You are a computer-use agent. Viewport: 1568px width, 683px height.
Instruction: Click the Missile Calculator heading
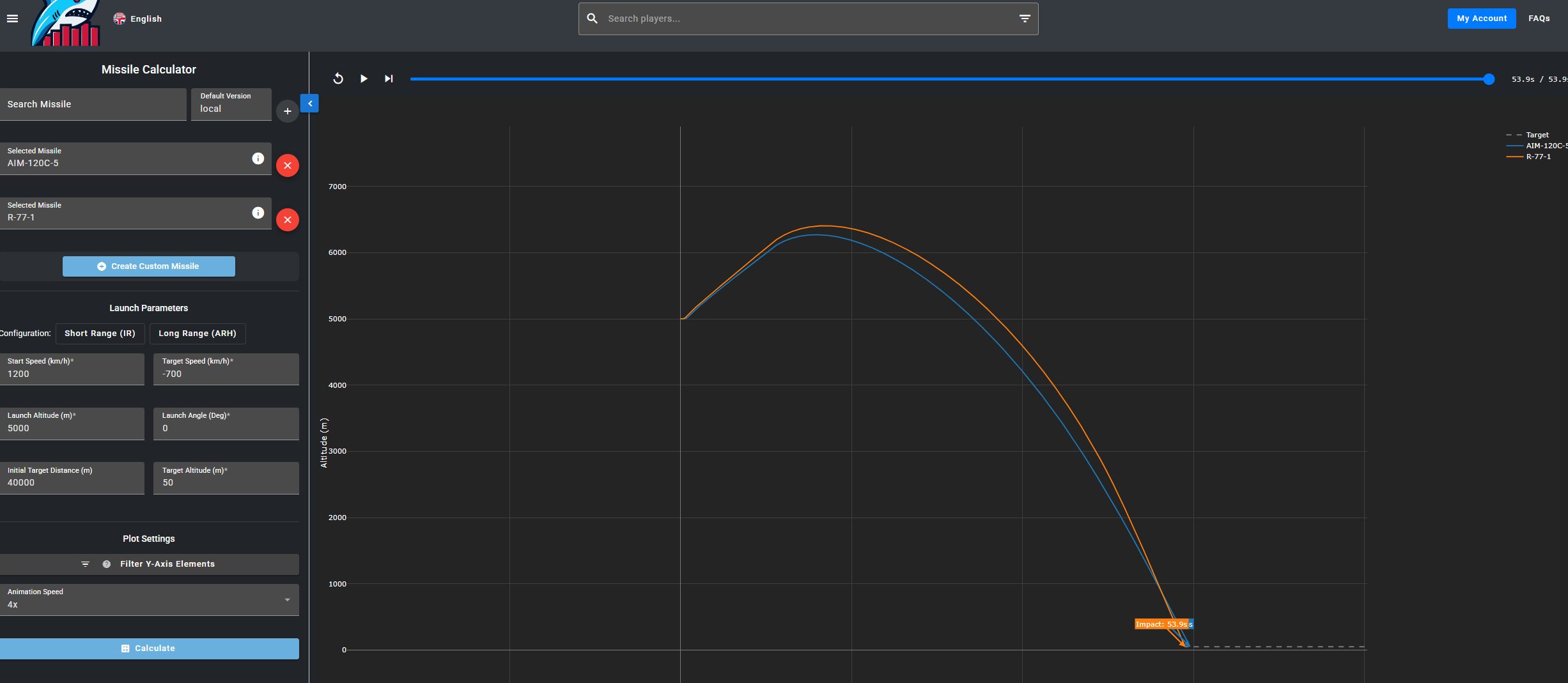149,70
